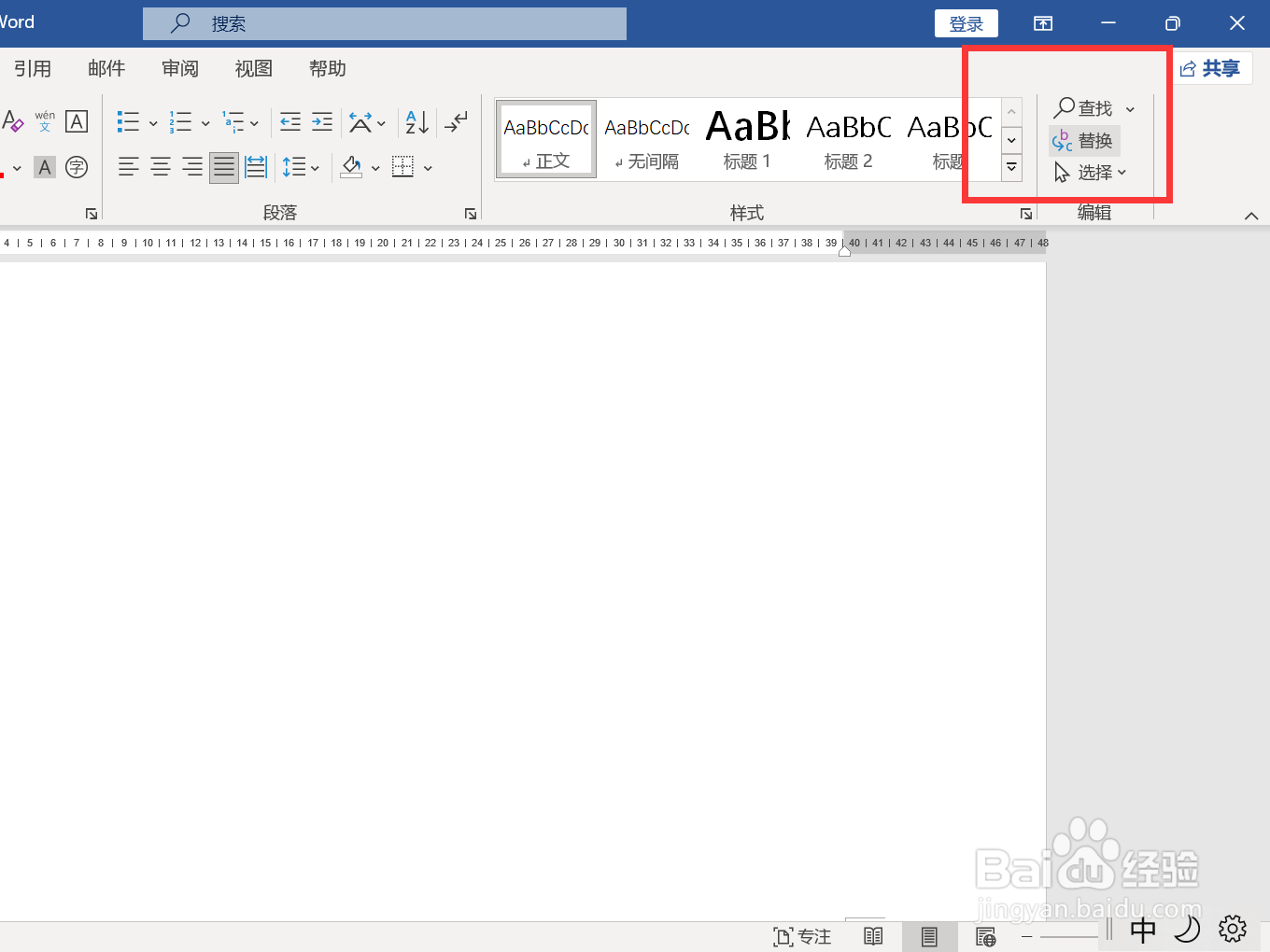Viewport: 1270px width, 952px height.
Task: Click the 共享 (Share) button
Action: (1210, 68)
